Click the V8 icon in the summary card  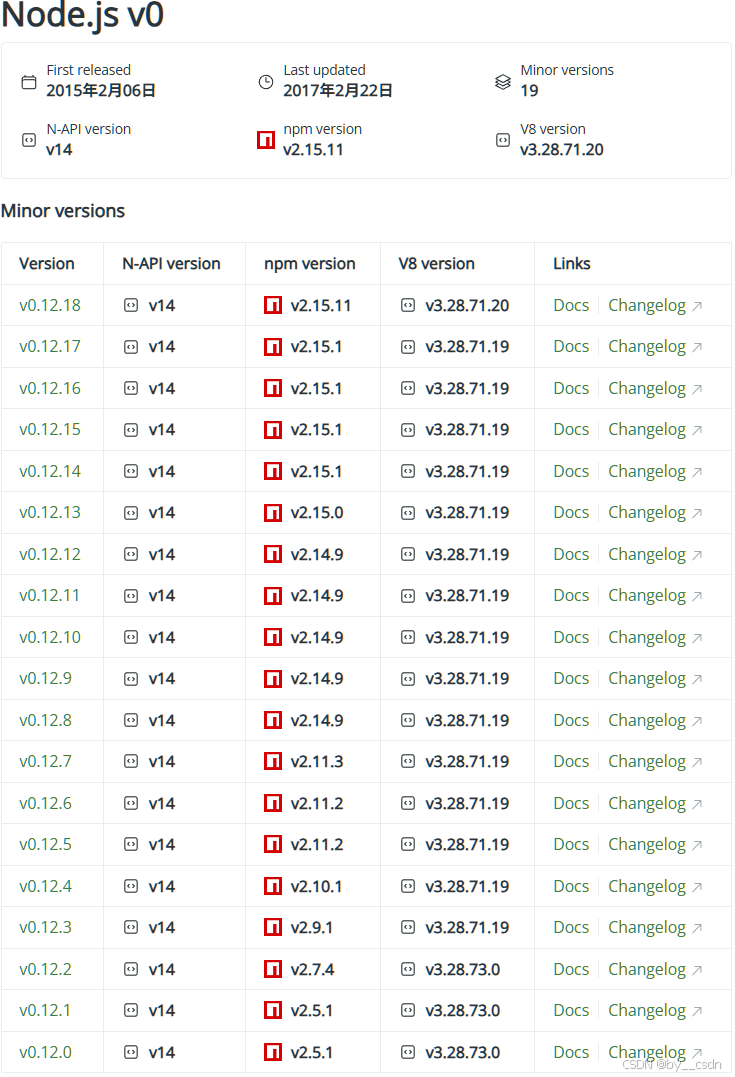pos(503,140)
